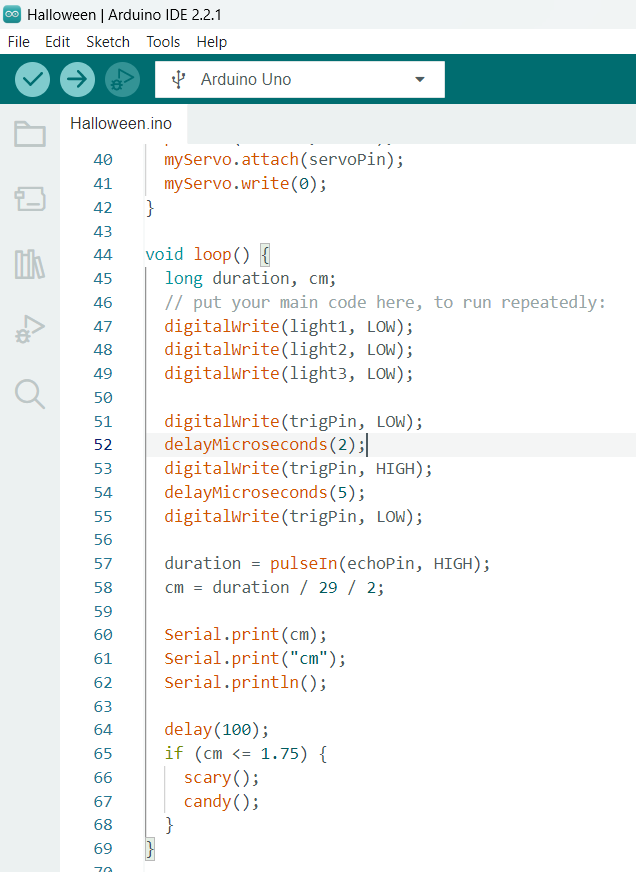Click 'digitalWrite(light3, LOW);' line
636x872 pixels.
tap(289, 374)
